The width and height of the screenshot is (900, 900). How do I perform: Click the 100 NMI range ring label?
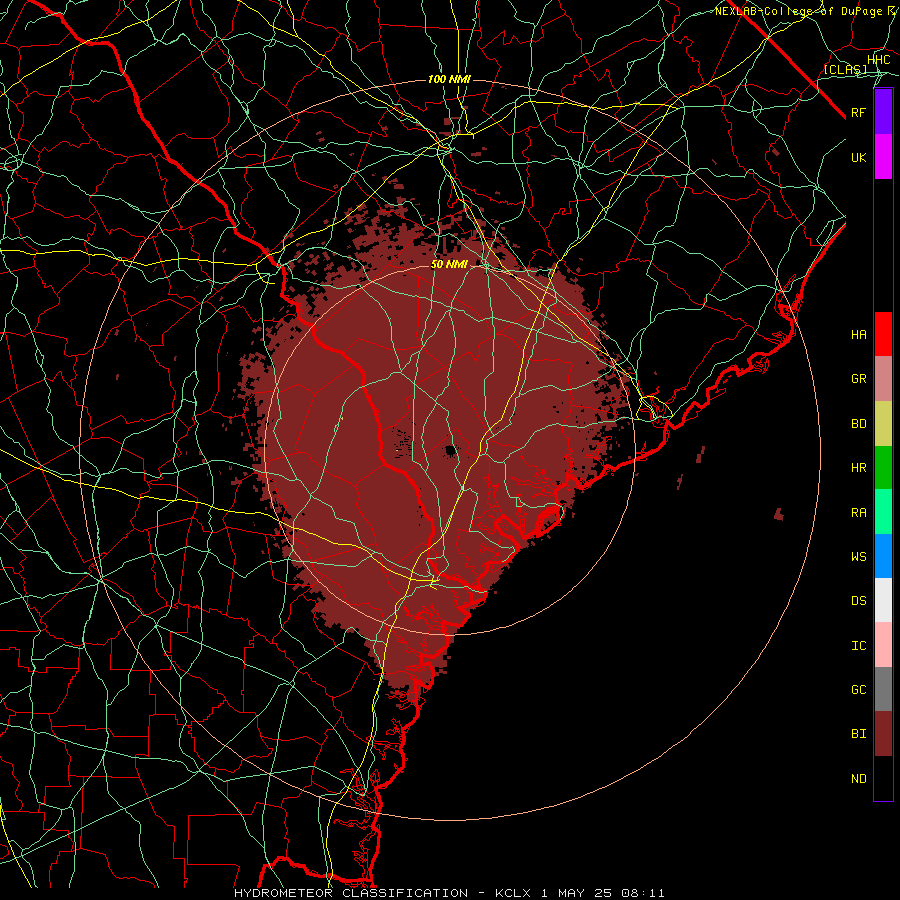(x=449, y=79)
